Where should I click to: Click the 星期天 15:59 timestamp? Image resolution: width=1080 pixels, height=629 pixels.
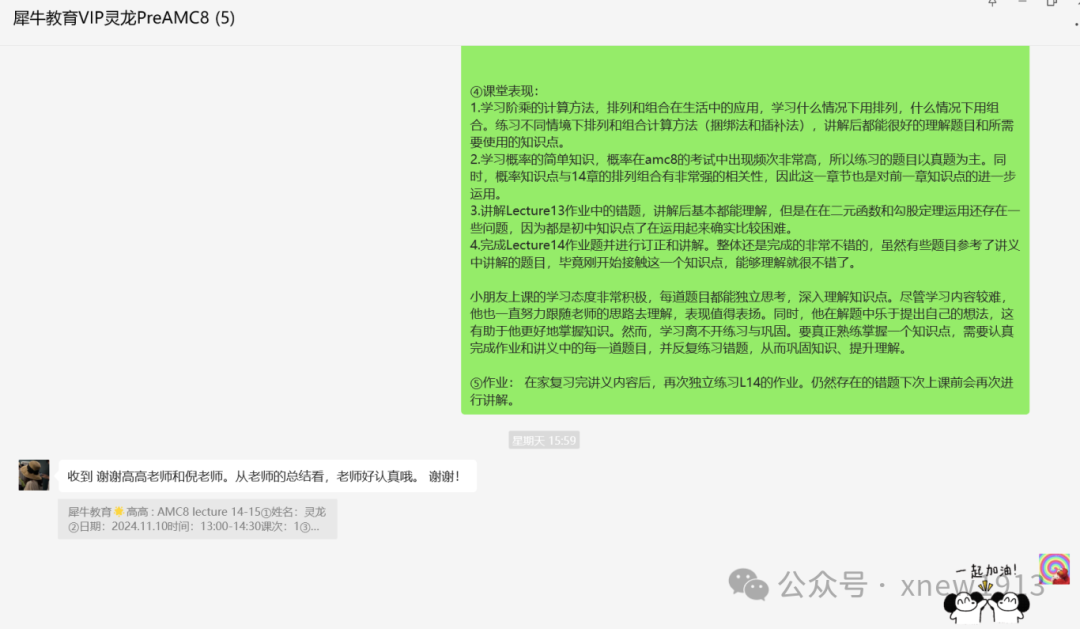[x=544, y=440]
